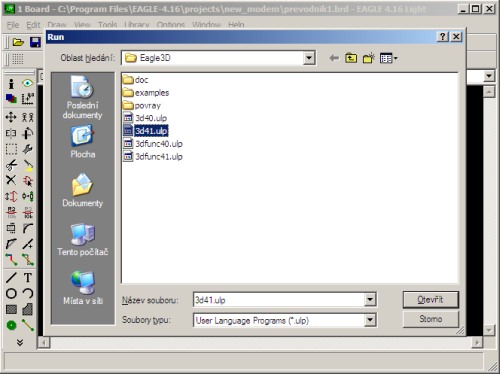Select the Ripup tool
The image size is (500, 374).
(x=28, y=259)
